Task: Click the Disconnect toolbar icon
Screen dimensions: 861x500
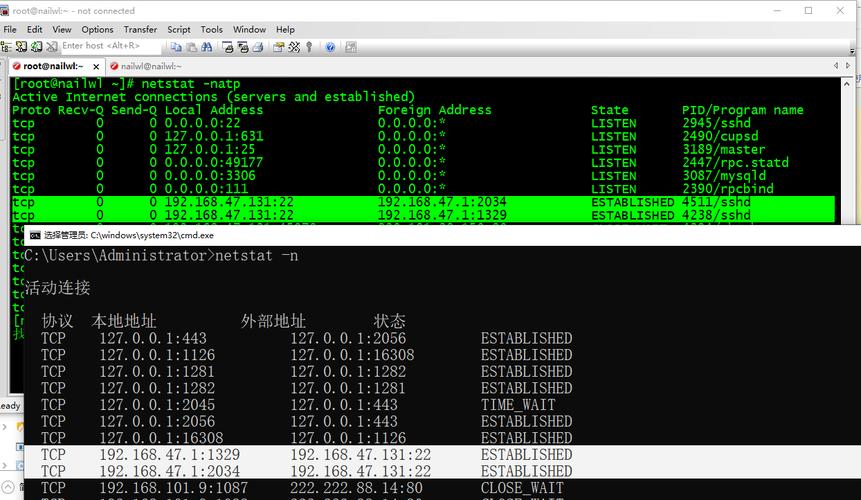Action: tap(52, 47)
